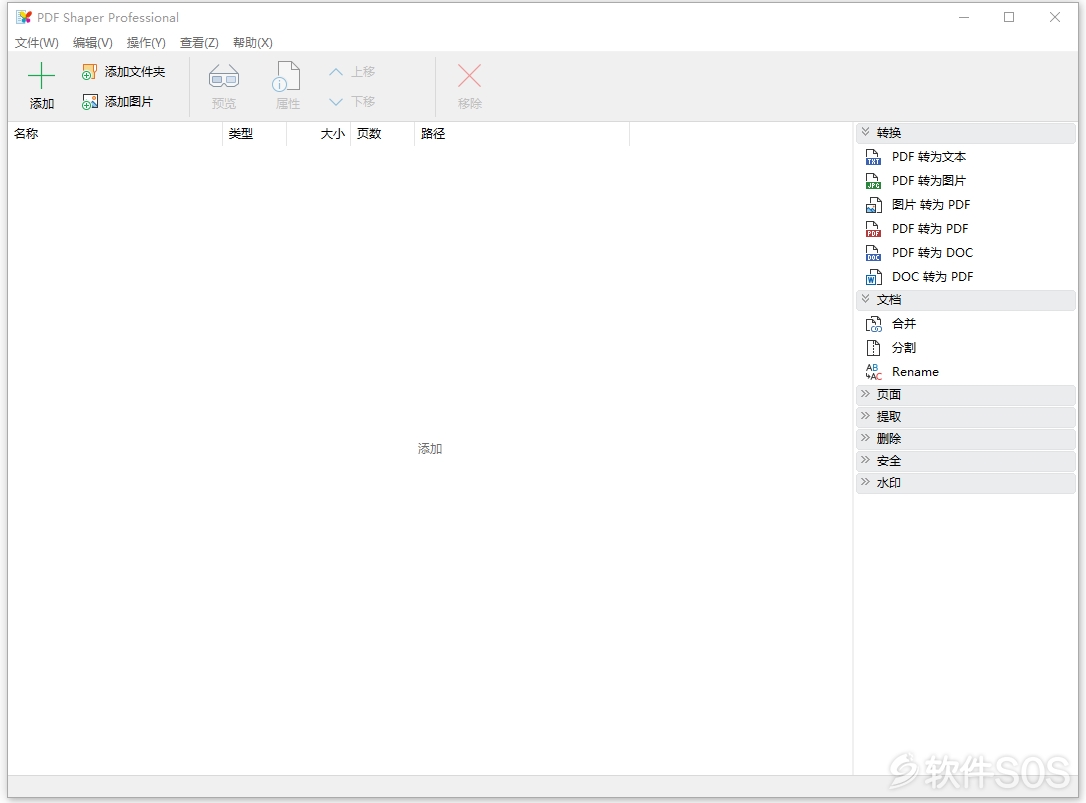Minimize the PDF Shaper window
Screen dimensions: 1086x803
pos(963,17)
